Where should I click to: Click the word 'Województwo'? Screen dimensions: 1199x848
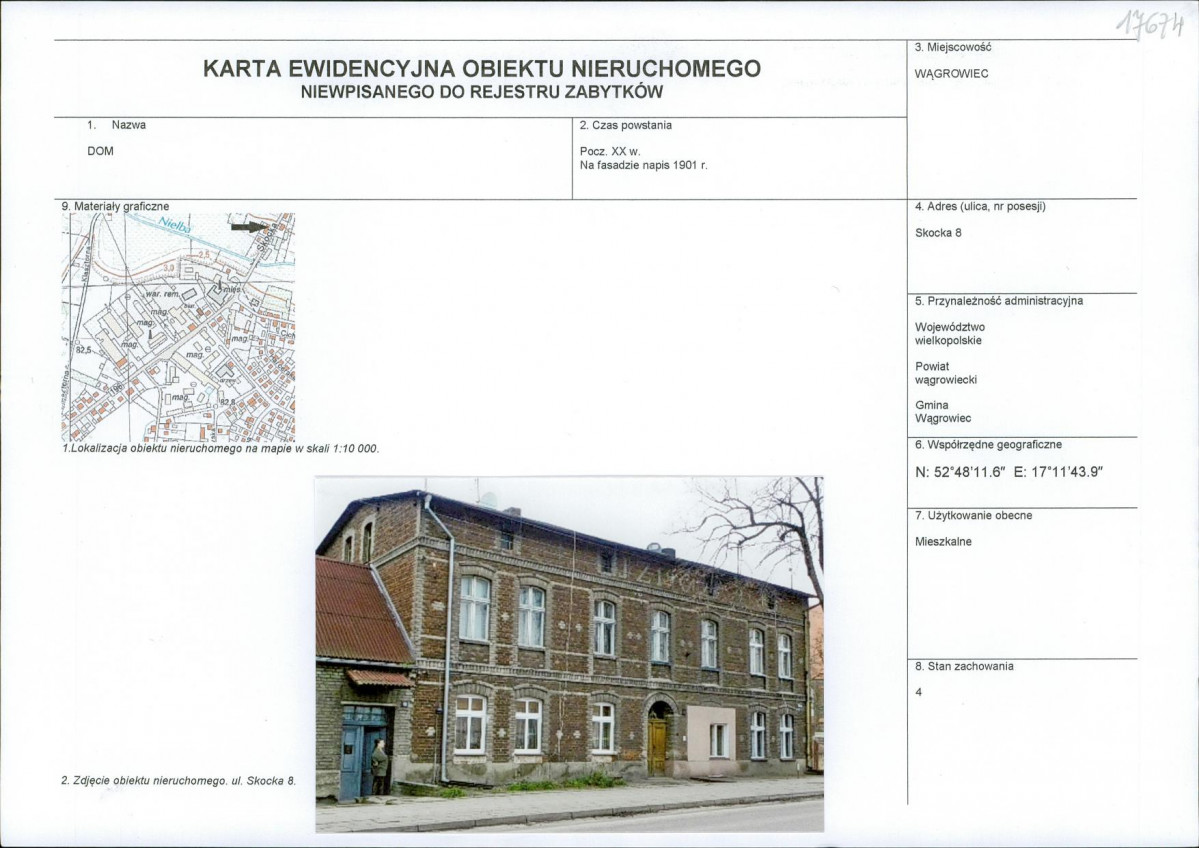click(950, 327)
